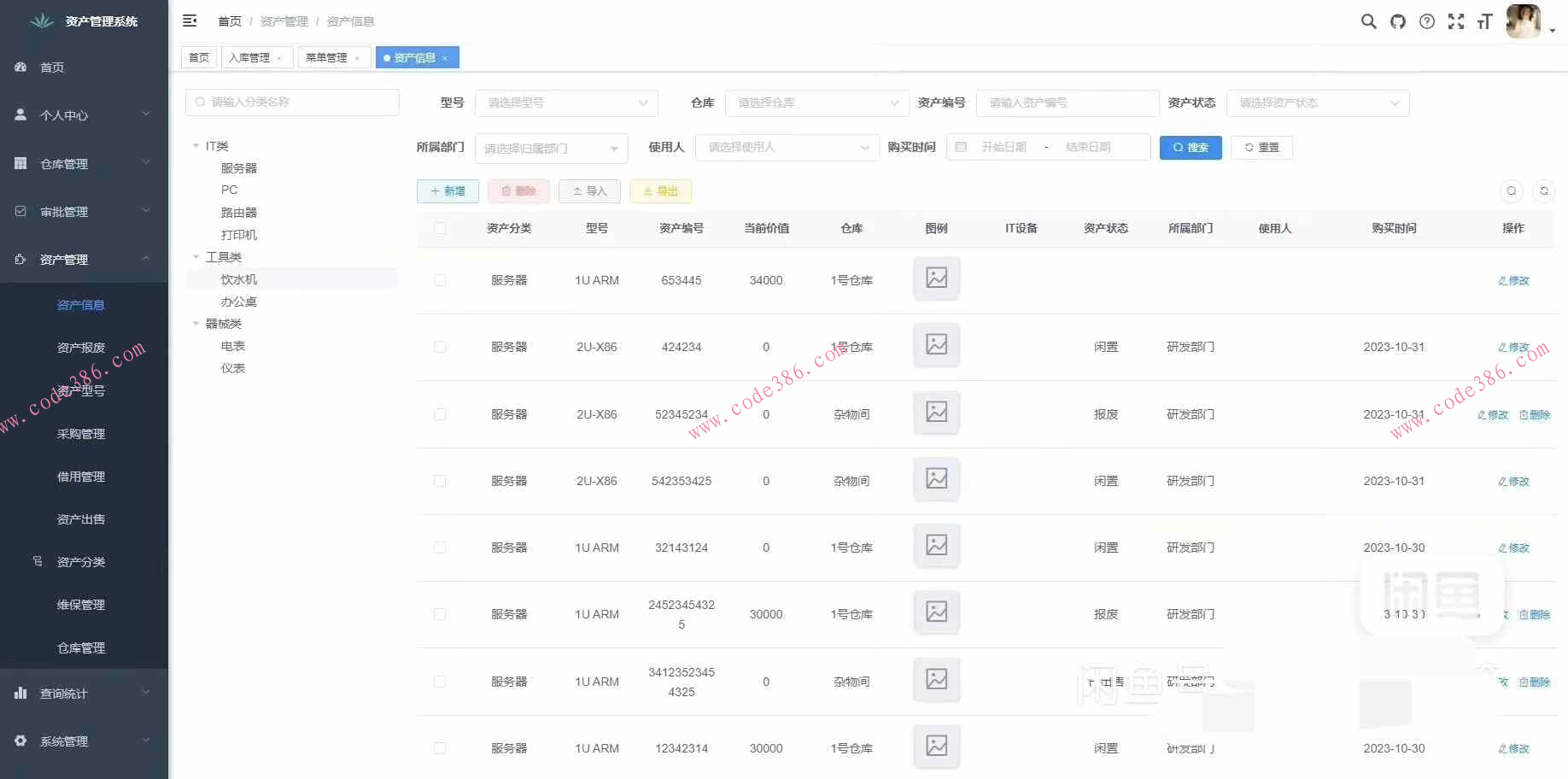Check the row with asset number 424234
This screenshot has height=779, width=1568.
click(440, 347)
